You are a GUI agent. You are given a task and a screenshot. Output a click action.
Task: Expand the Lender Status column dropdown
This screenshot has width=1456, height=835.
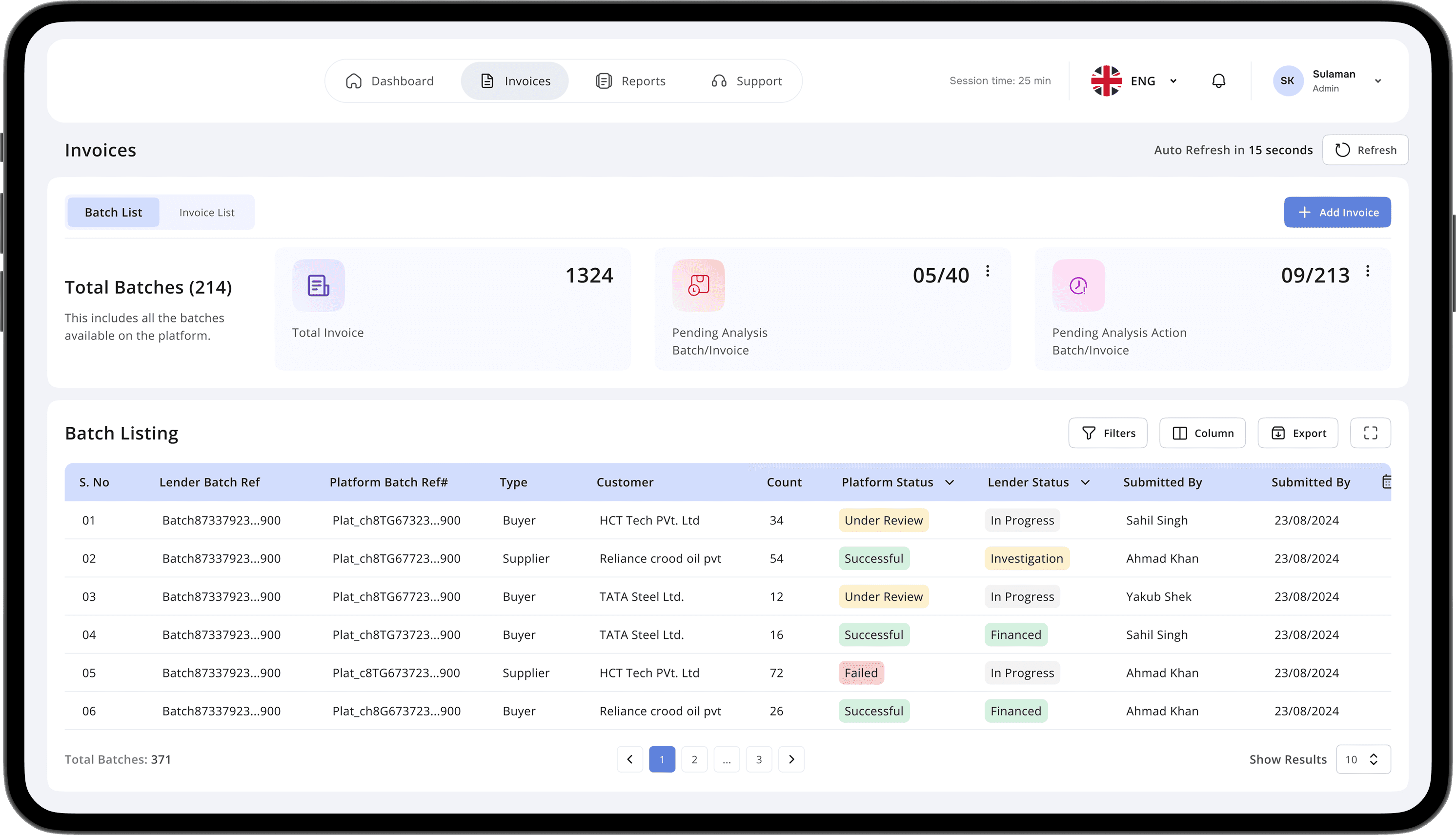1085,482
